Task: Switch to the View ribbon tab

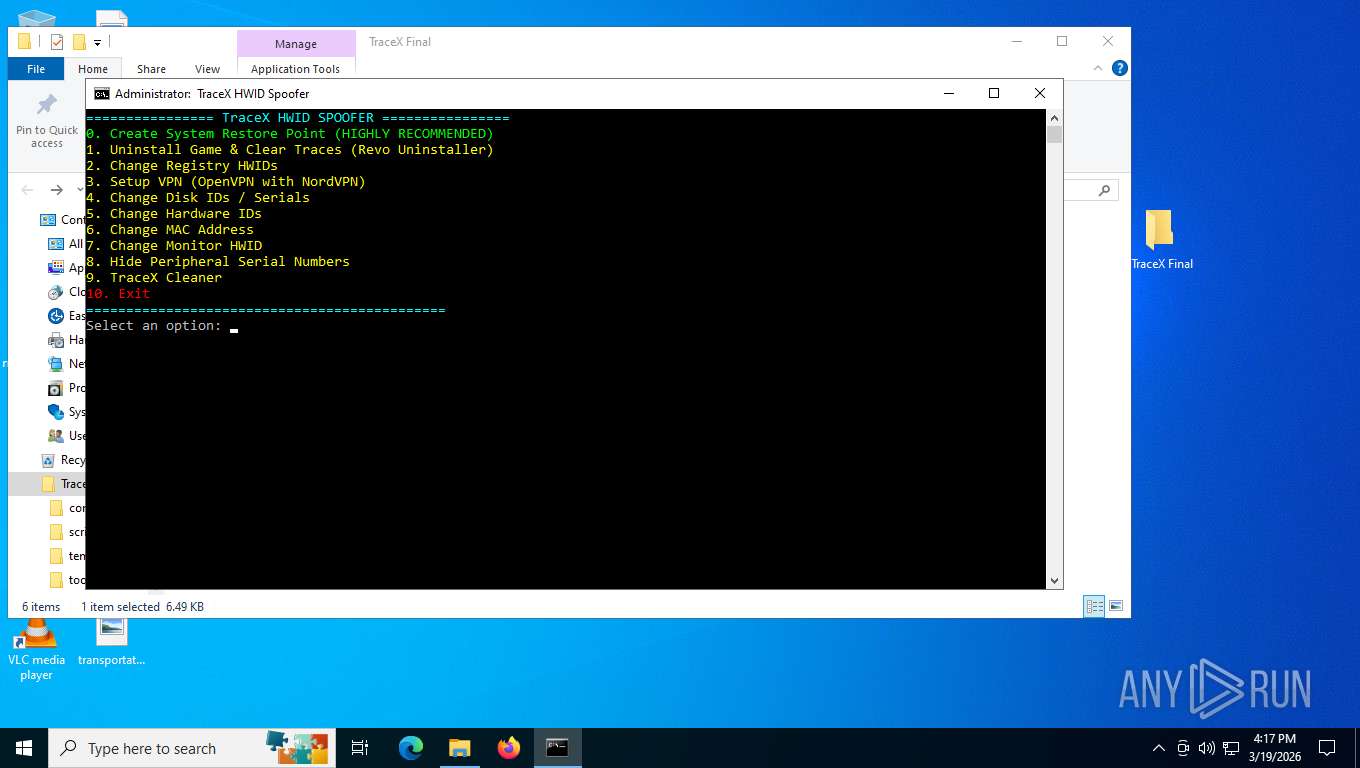Action: (x=207, y=69)
